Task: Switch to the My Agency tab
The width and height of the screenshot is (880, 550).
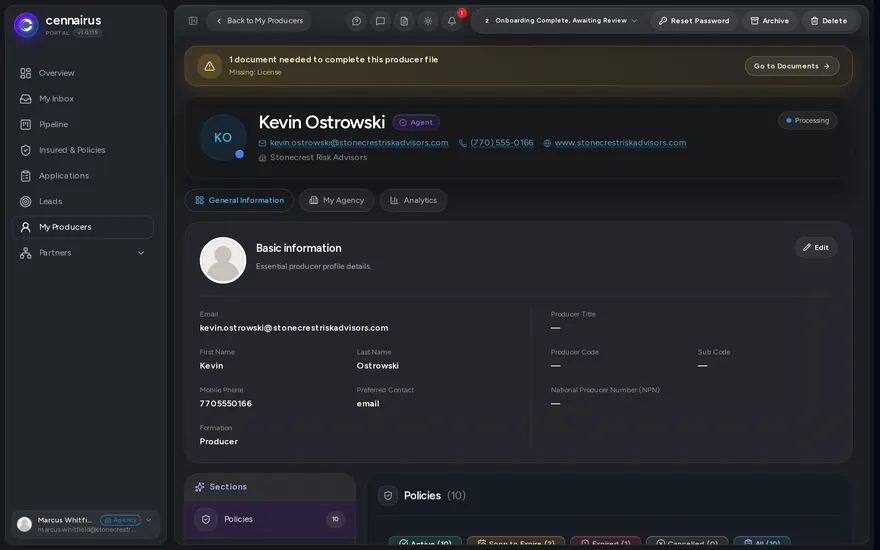Action: pos(337,200)
